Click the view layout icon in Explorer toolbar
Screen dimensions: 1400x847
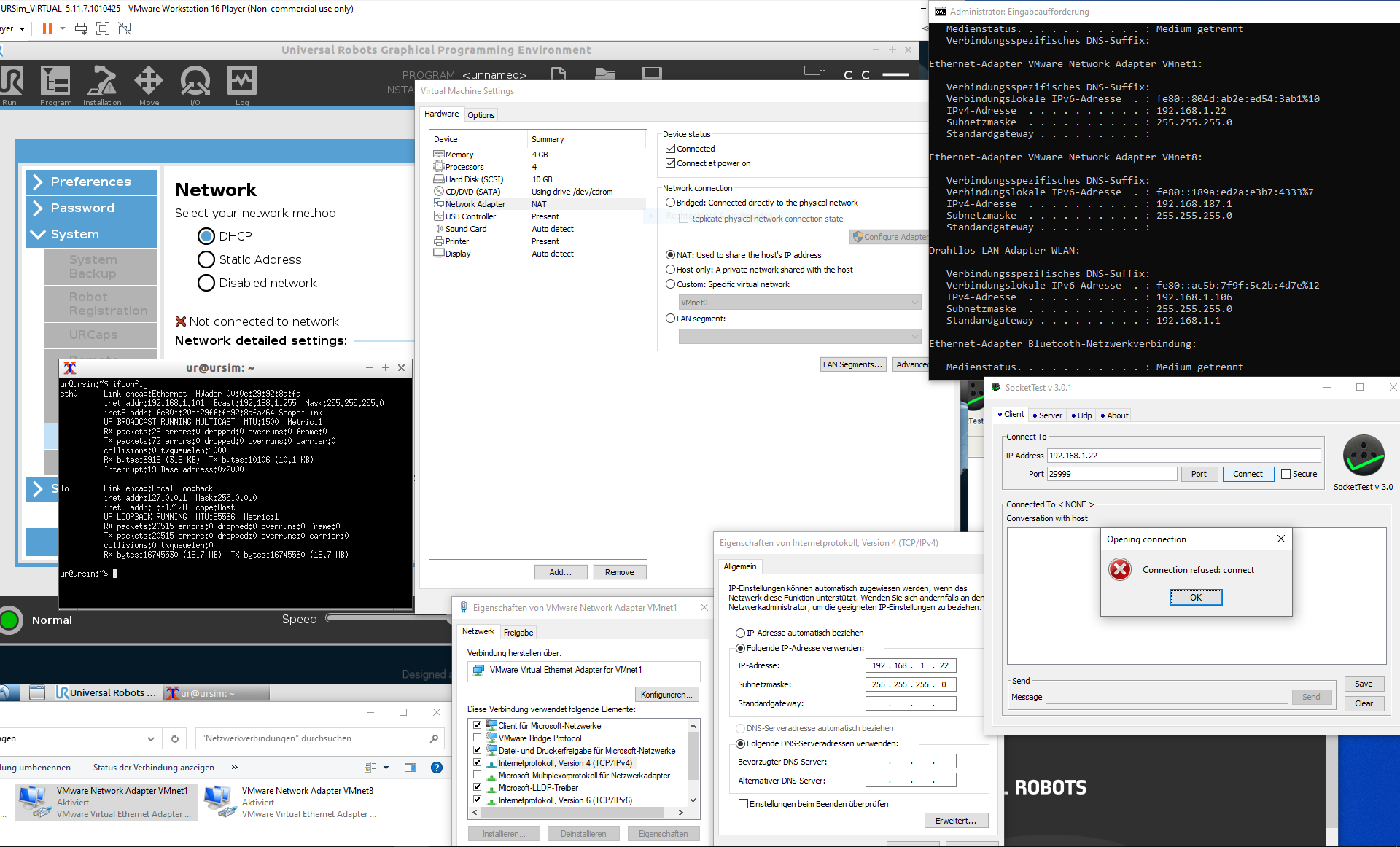tap(370, 767)
